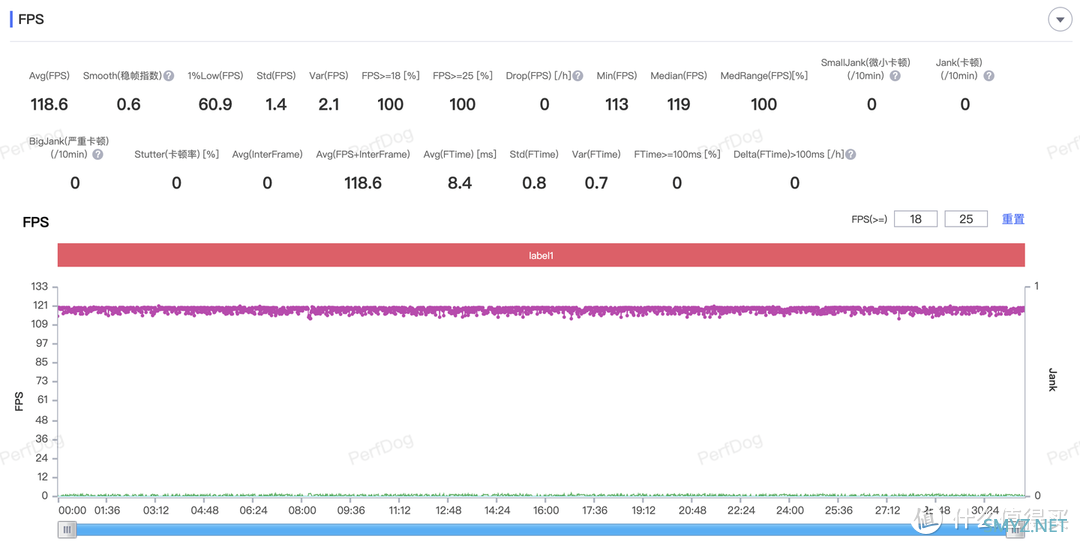
Task: Click help icon beside Smooth(稳帧指数)
Action: 169,76
